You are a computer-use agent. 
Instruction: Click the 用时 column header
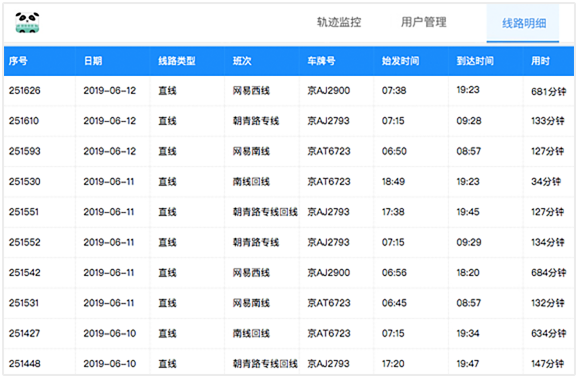[540, 61]
